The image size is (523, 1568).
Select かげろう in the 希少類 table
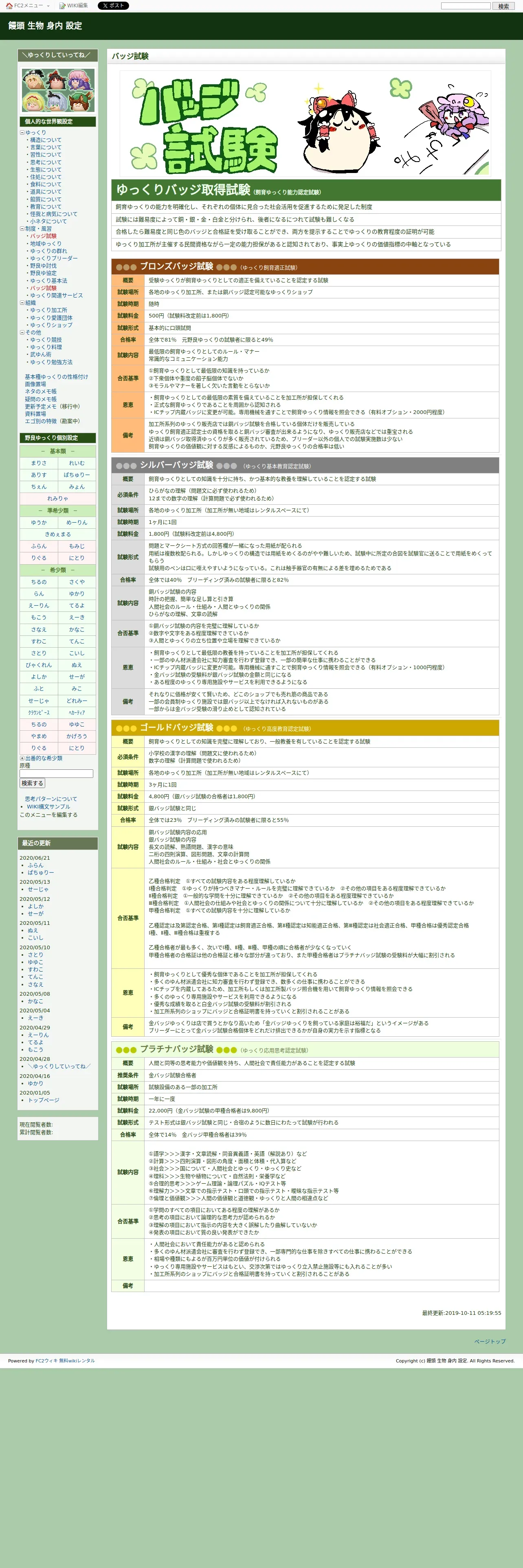[77, 736]
